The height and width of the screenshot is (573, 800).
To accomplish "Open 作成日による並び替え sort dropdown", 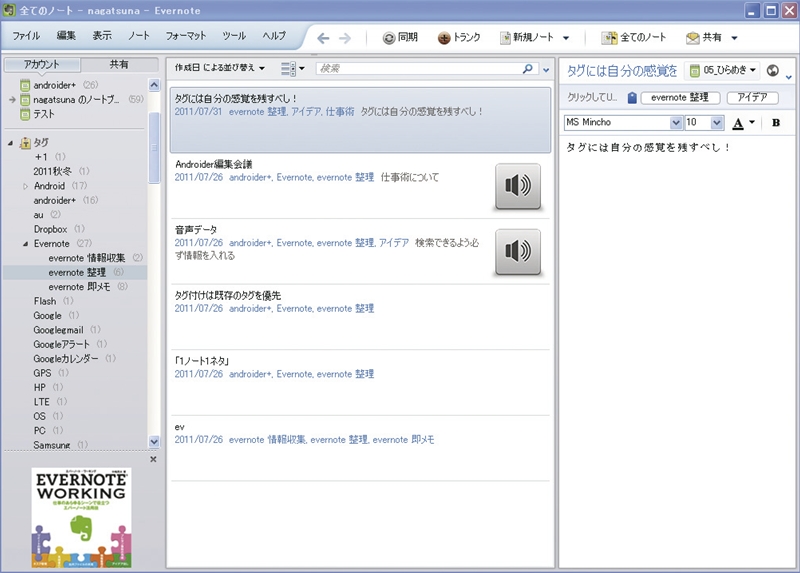I will 220,68.
